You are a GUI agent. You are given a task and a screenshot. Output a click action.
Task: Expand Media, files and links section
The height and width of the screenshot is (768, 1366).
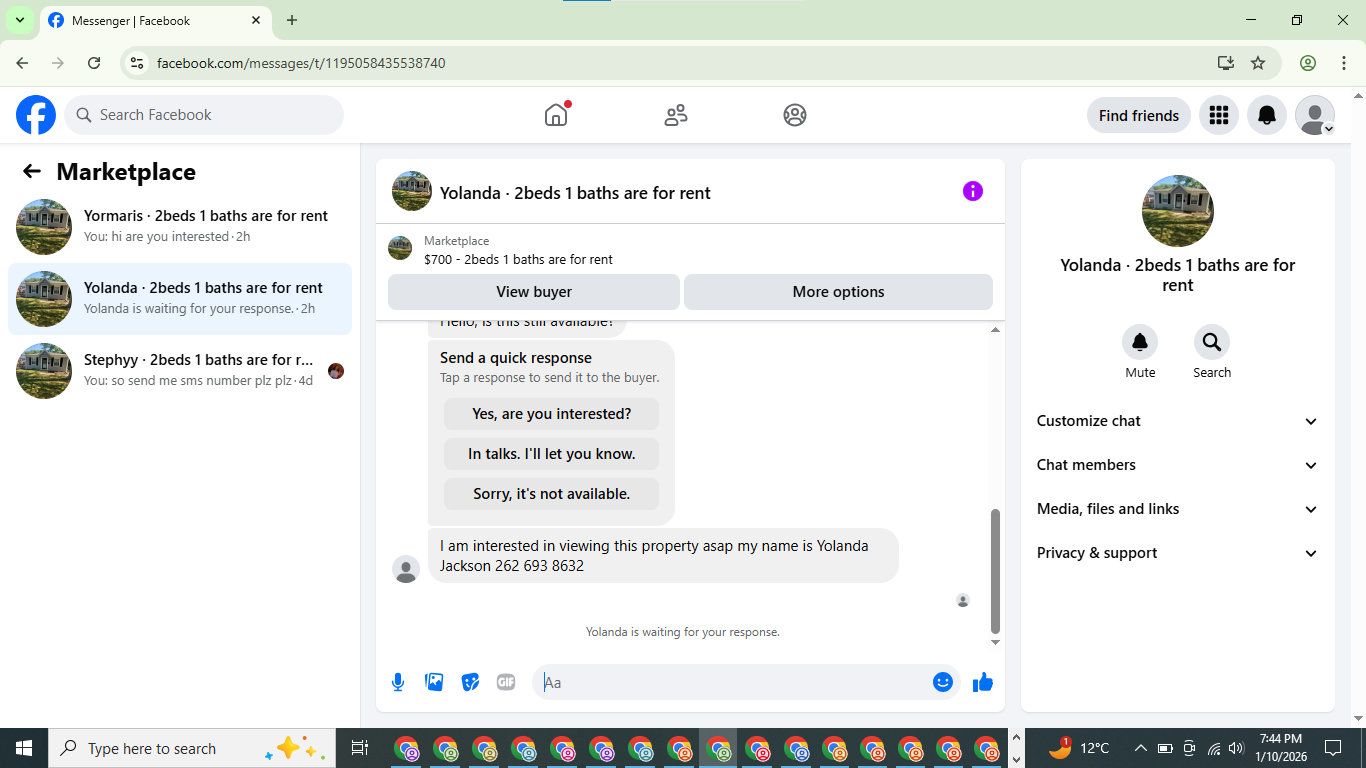[x=1178, y=509]
